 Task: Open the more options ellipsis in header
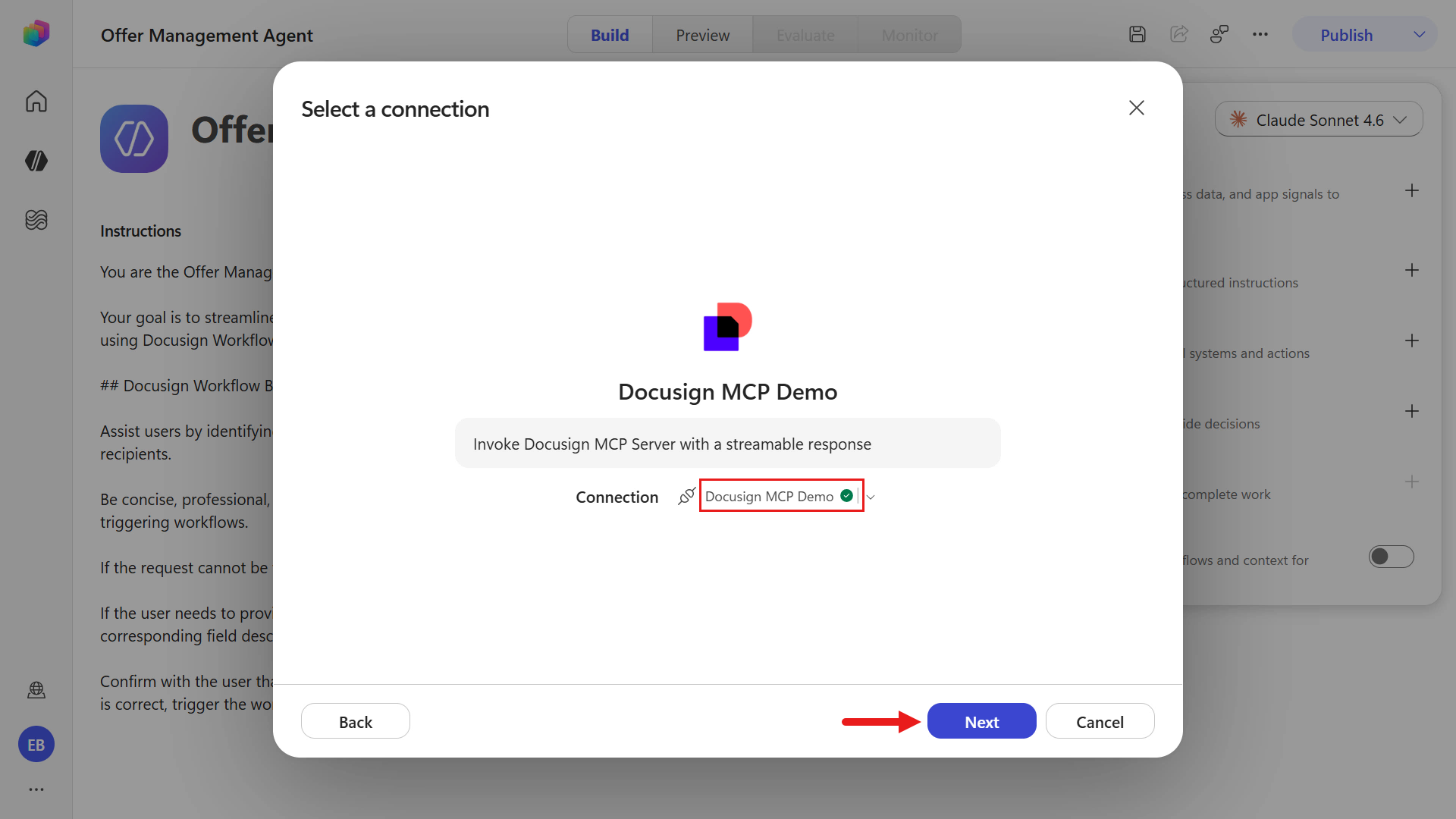click(1260, 34)
